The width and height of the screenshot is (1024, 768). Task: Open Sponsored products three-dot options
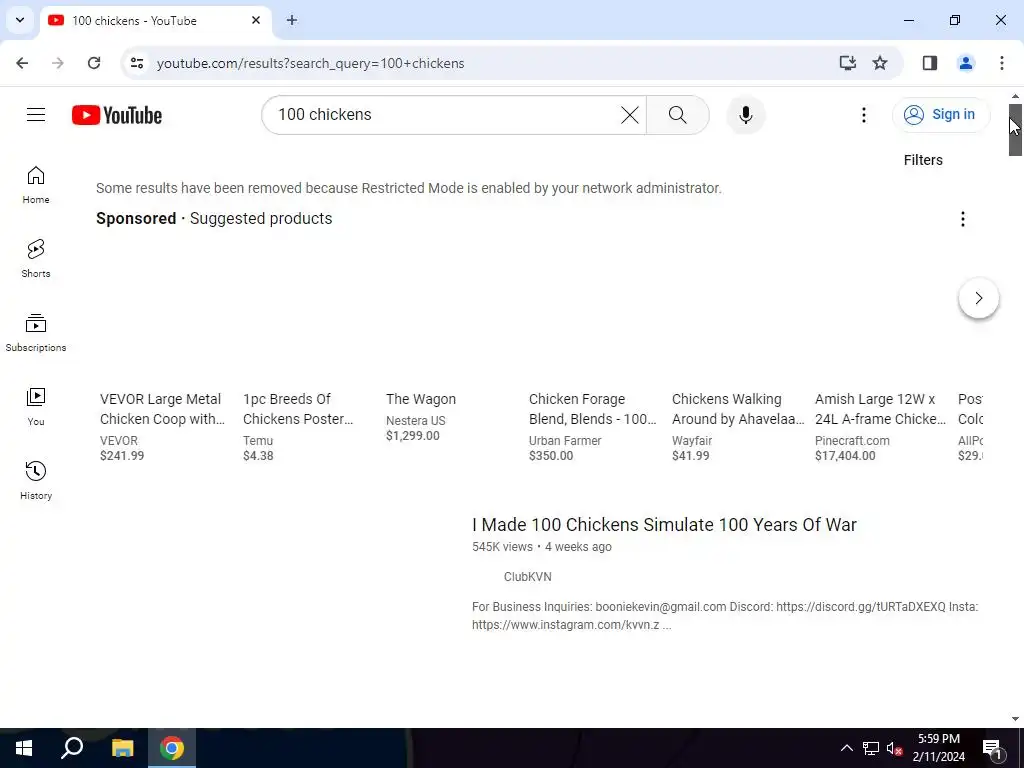(962, 219)
